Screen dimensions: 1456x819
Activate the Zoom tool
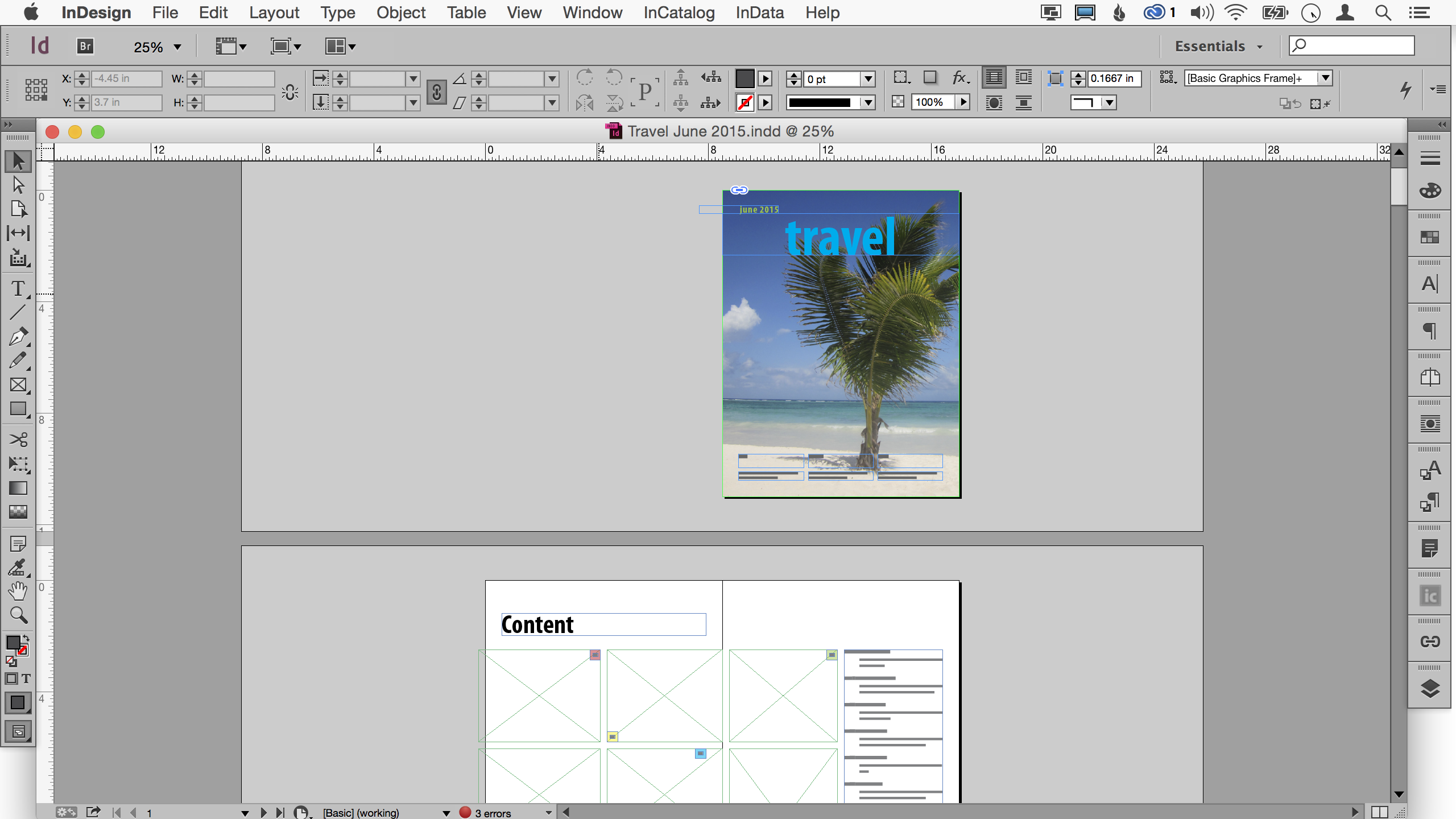pos(18,615)
